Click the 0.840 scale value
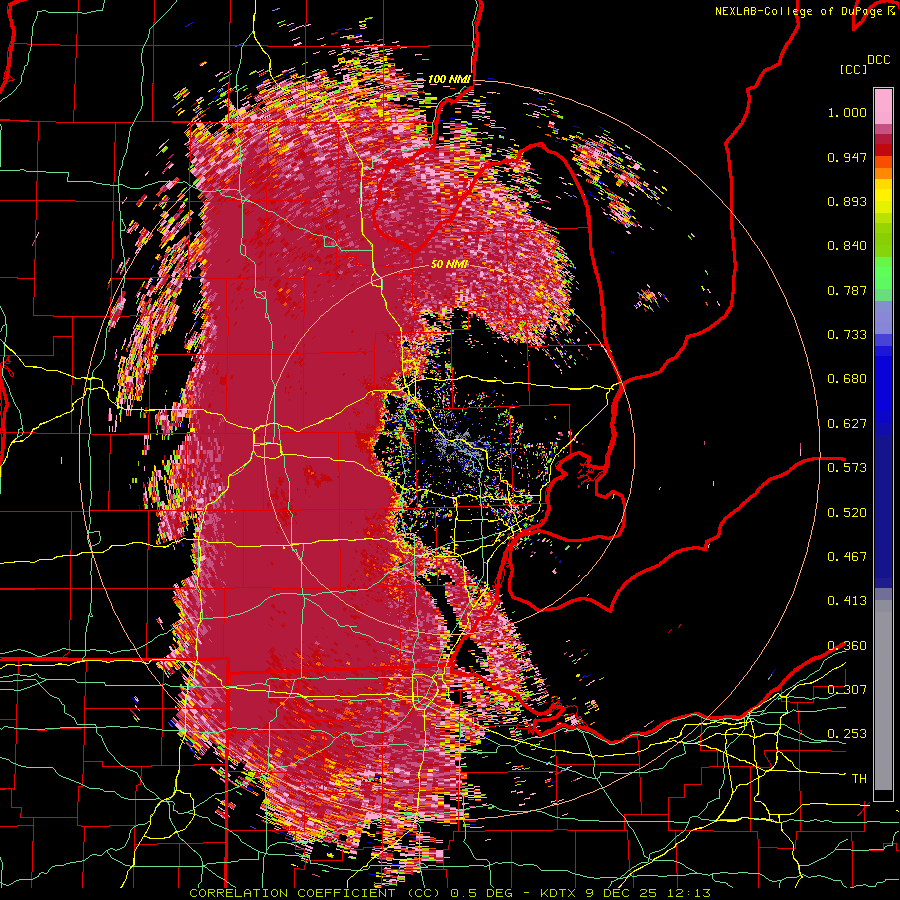 (847, 246)
